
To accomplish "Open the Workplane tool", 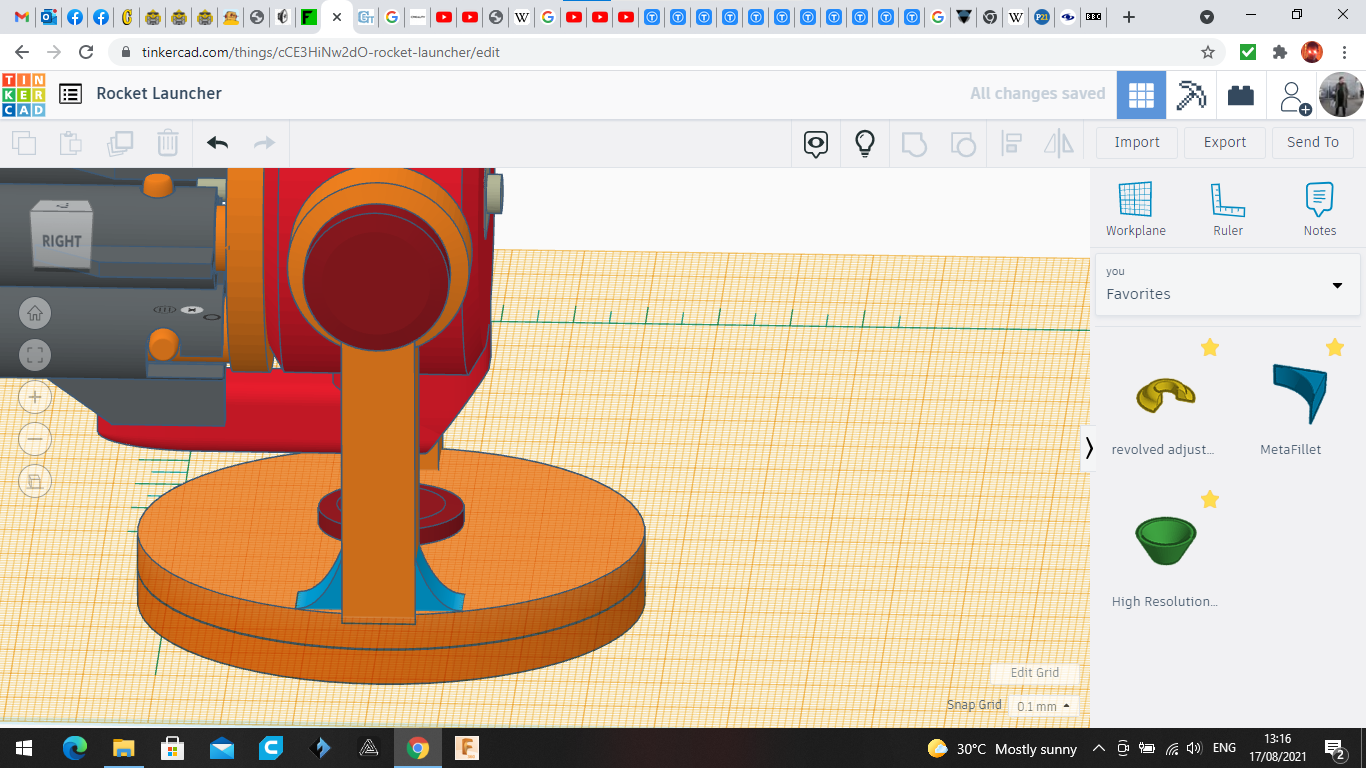I will coord(1135,208).
